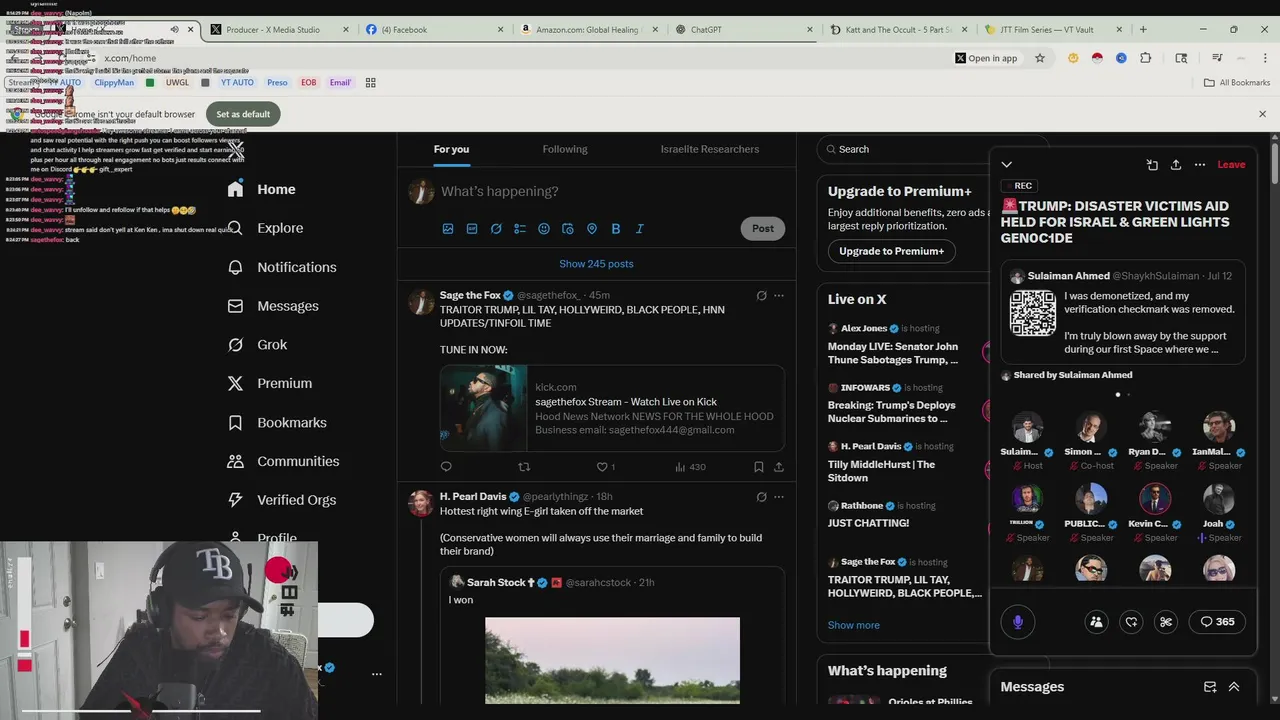This screenshot has height=720, width=1280.
Task: Repost Sage the Fox's post
Action: [524, 467]
